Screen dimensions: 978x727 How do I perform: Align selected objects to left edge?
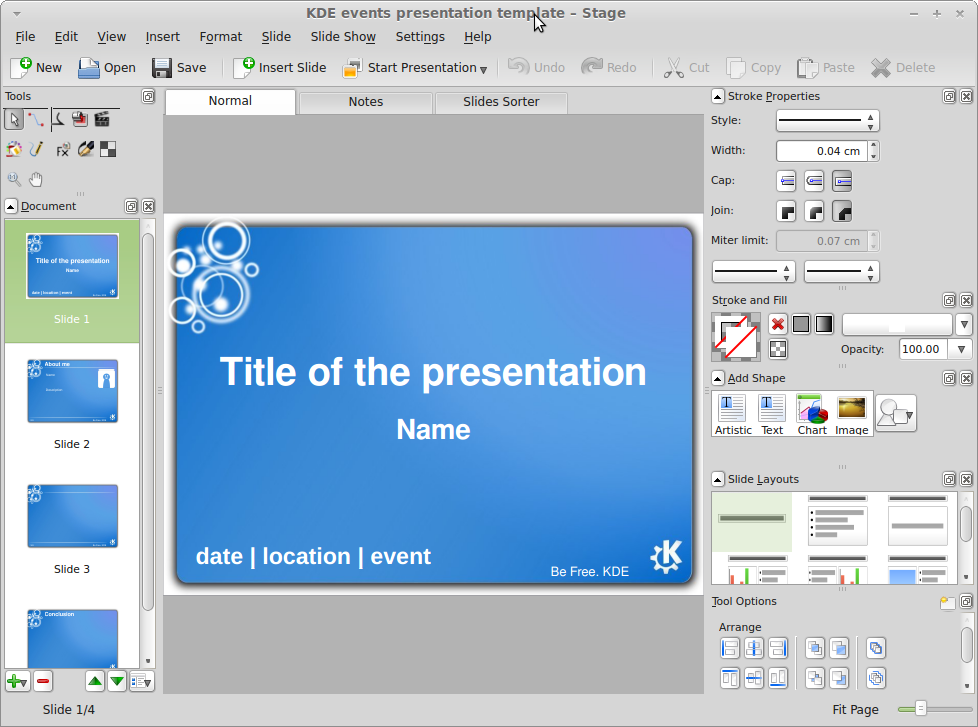click(x=730, y=648)
